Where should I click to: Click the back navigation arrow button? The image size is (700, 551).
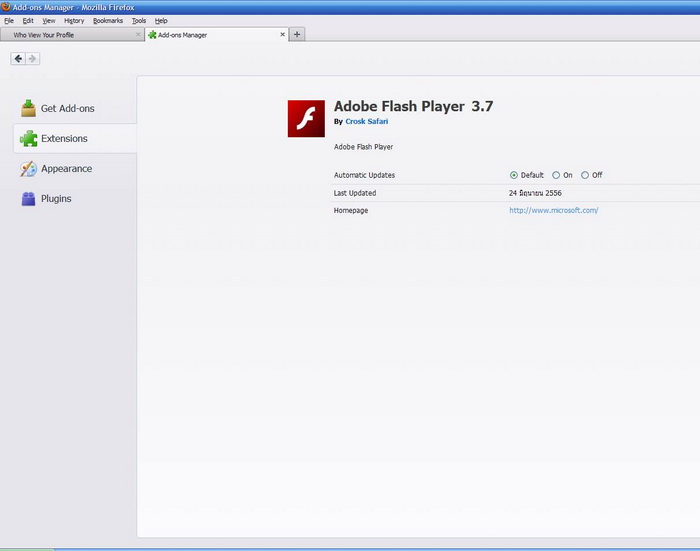(18, 58)
